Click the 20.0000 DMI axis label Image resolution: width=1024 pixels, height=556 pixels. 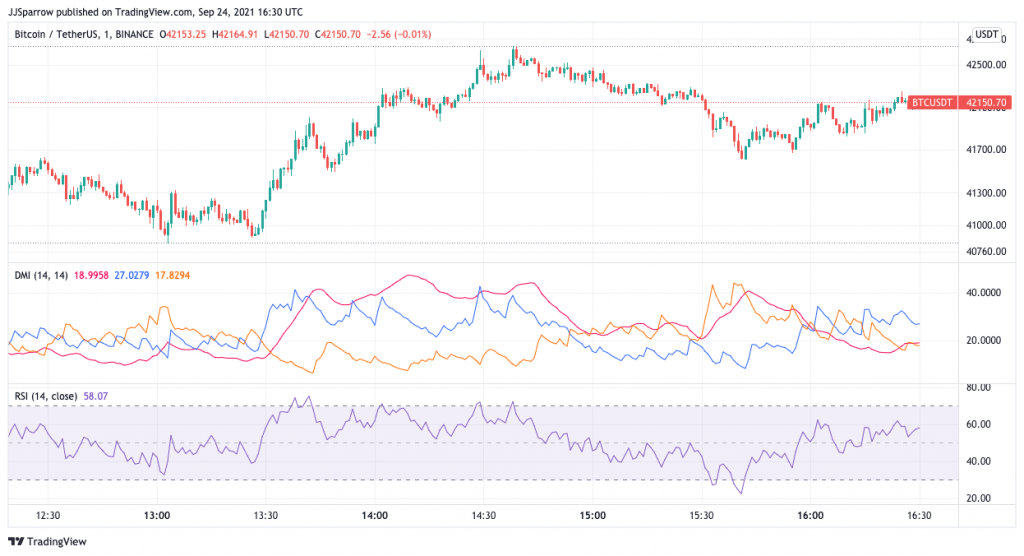(984, 340)
